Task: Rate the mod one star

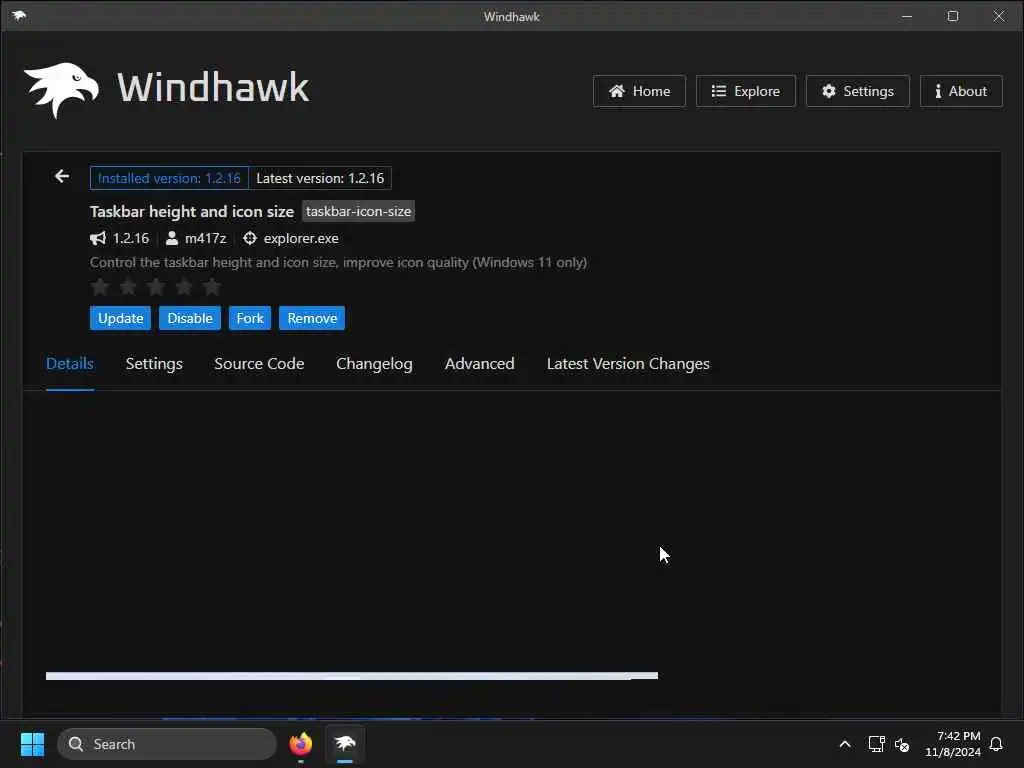Action: pyautogui.click(x=100, y=286)
